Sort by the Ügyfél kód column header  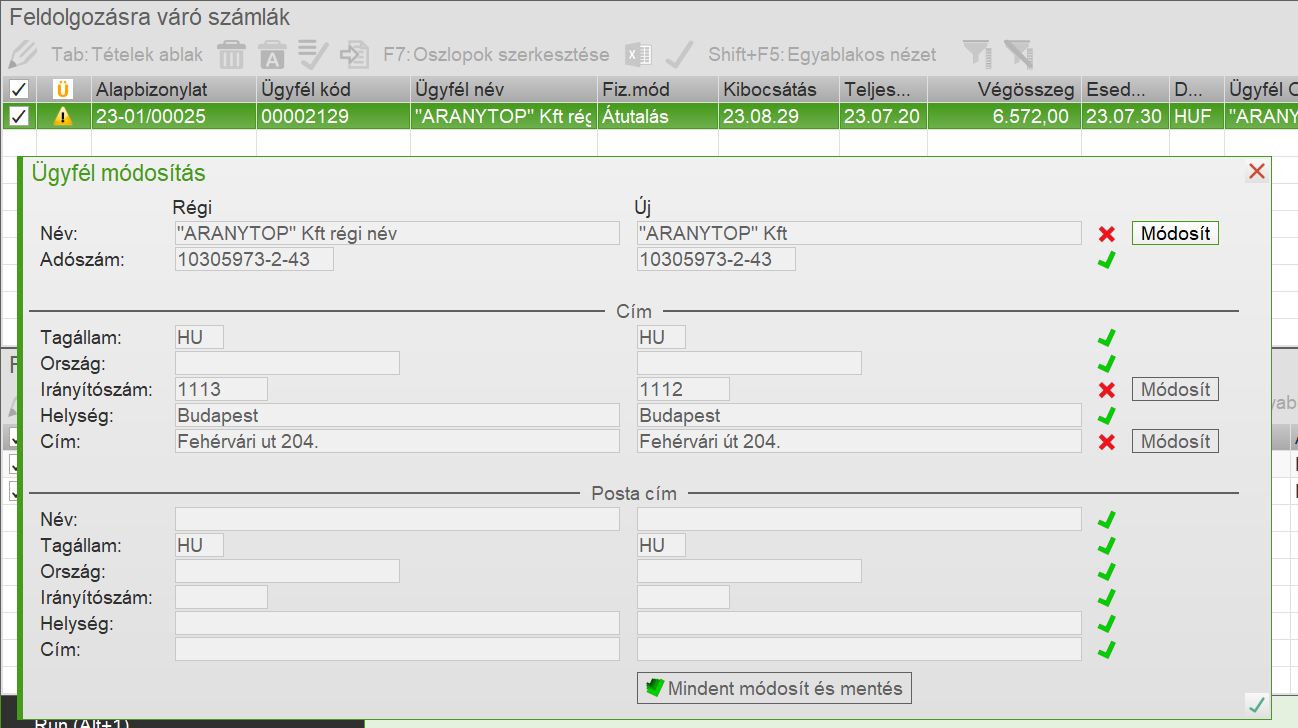click(x=333, y=89)
